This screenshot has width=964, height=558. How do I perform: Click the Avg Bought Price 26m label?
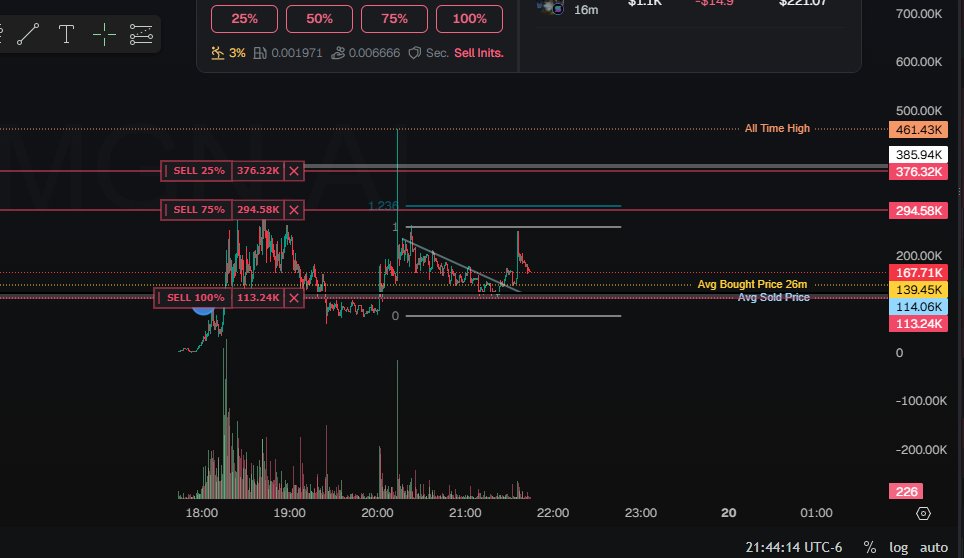[752, 285]
